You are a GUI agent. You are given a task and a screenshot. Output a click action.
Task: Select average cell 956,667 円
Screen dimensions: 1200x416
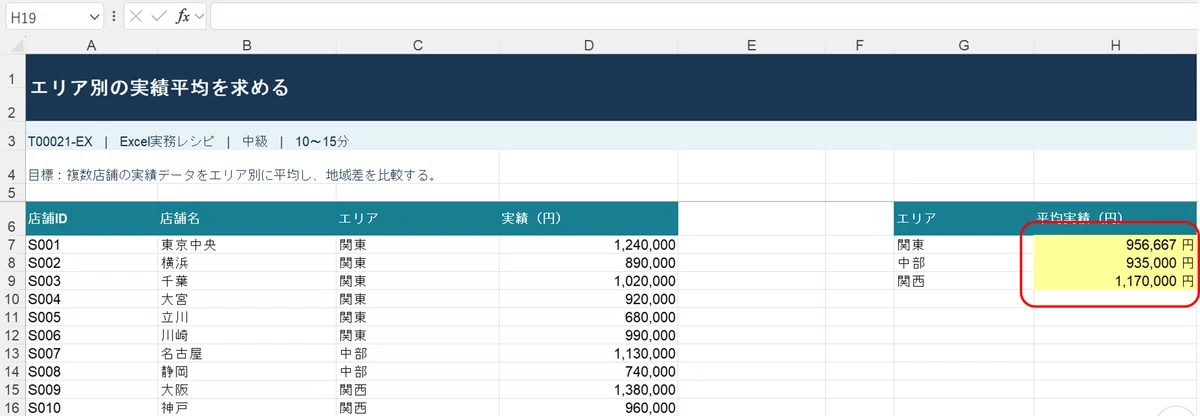tap(1116, 244)
